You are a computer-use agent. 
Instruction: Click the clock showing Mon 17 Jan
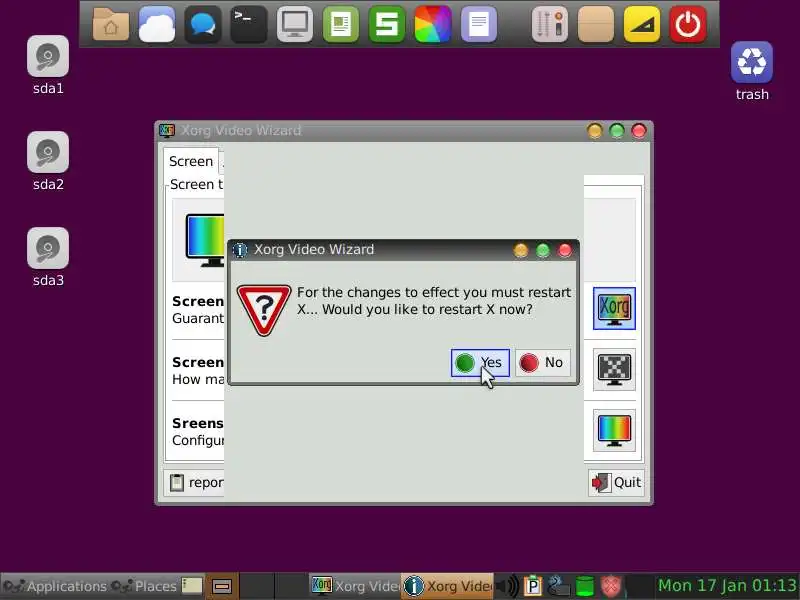(728, 586)
